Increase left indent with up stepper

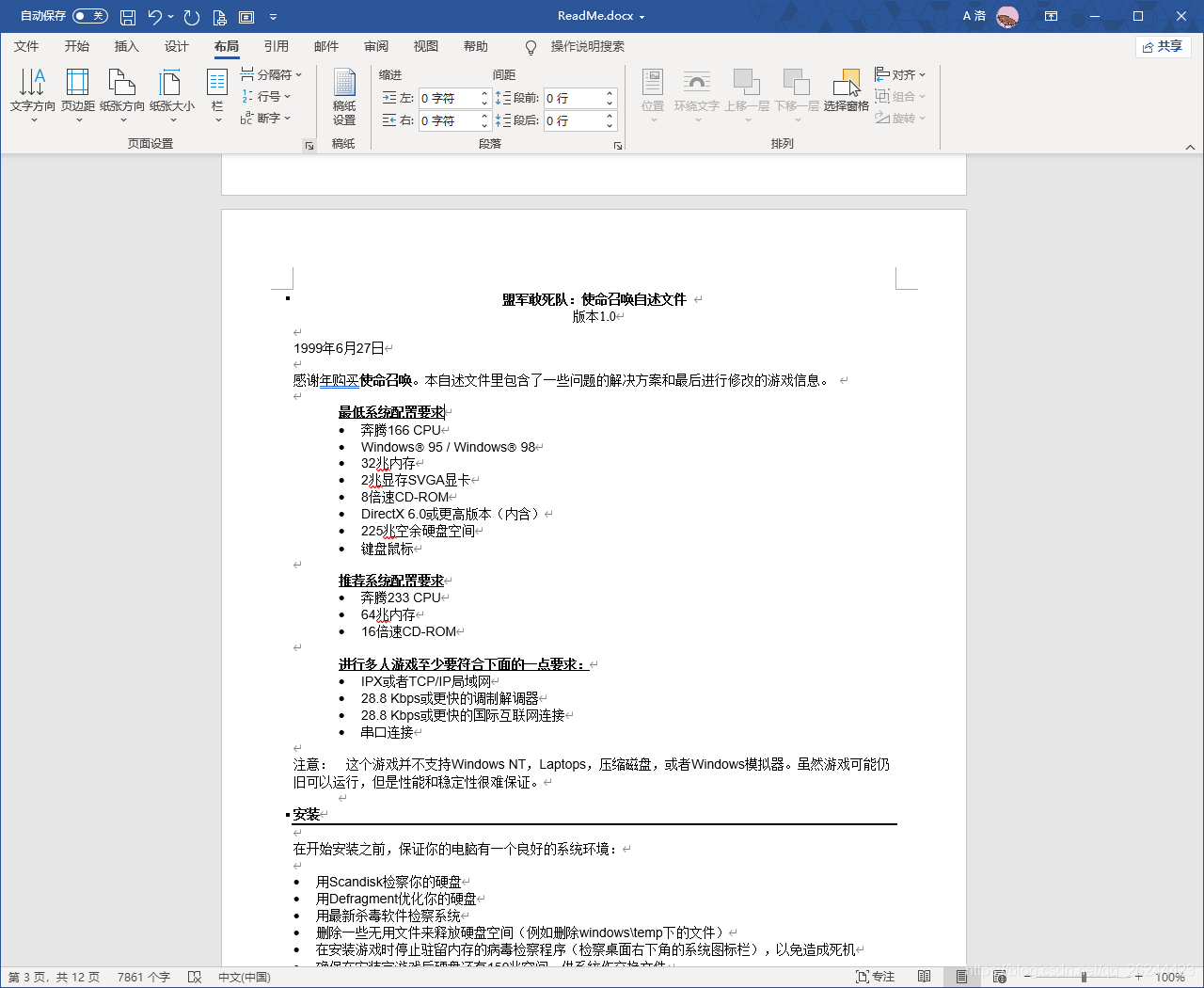[484, 93]
